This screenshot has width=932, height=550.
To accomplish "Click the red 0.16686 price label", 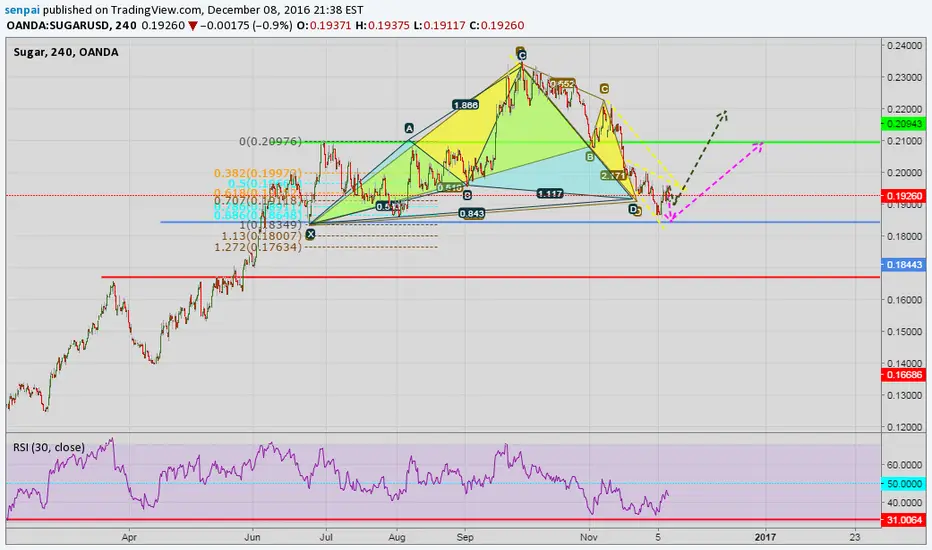I will [x=903, y=375].
